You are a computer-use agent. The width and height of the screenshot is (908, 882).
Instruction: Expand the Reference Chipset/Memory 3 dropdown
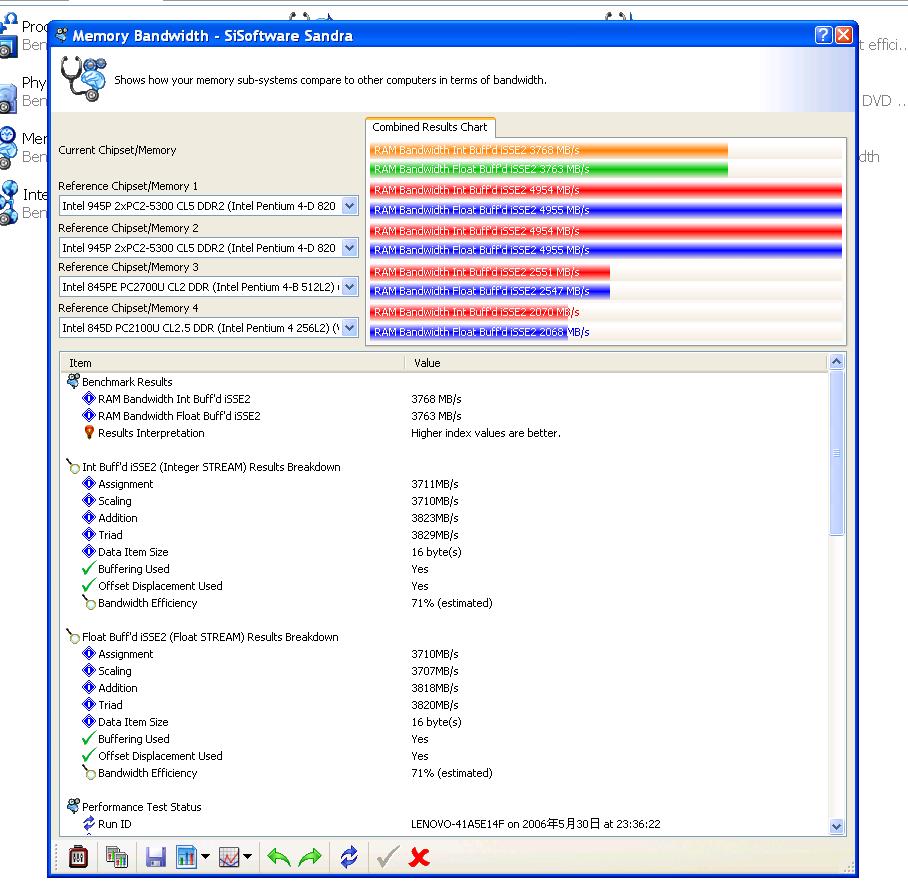click(x=349, y=287)
